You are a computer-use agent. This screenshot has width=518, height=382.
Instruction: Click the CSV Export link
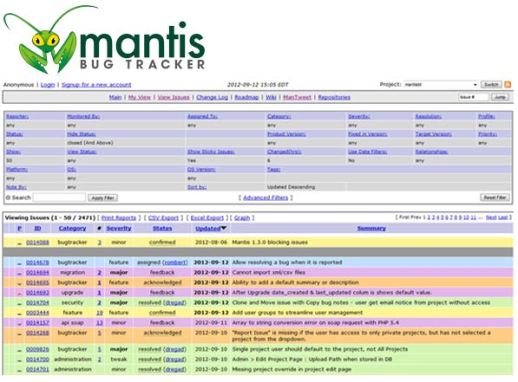click(x=163, y=218)
